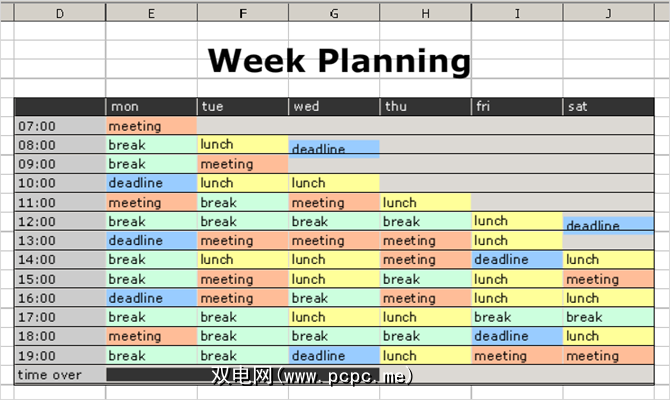Select the 07:00 time label cell
Screen dimensions: 670x400
pyautogui.click(x=60, y=126)
